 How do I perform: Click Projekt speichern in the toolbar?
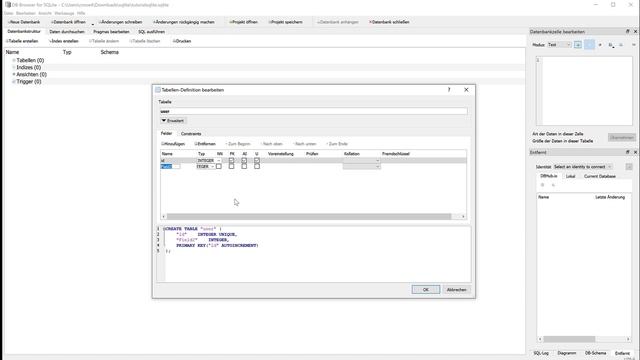(286, 22)
